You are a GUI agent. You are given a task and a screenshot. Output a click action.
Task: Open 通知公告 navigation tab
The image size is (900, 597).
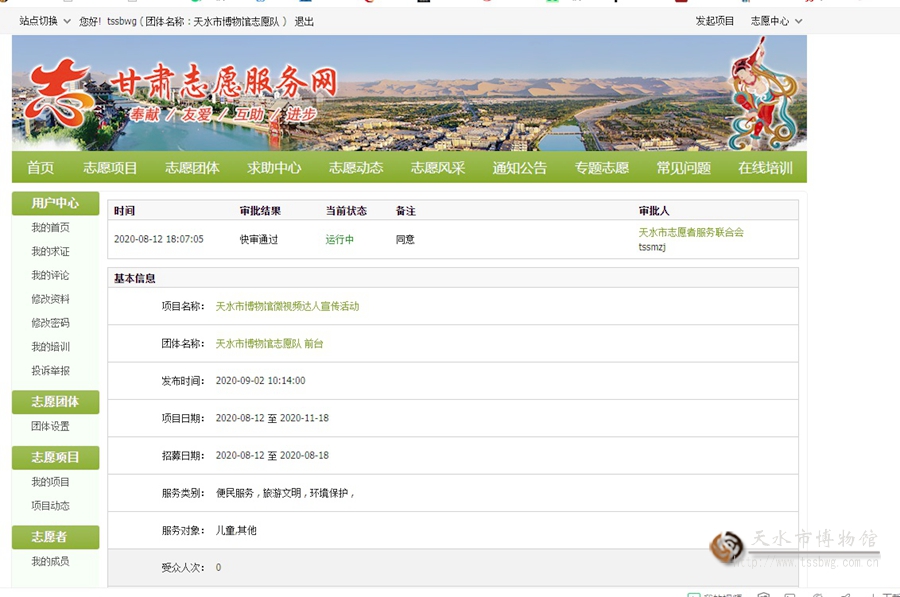tap(519, 168)
